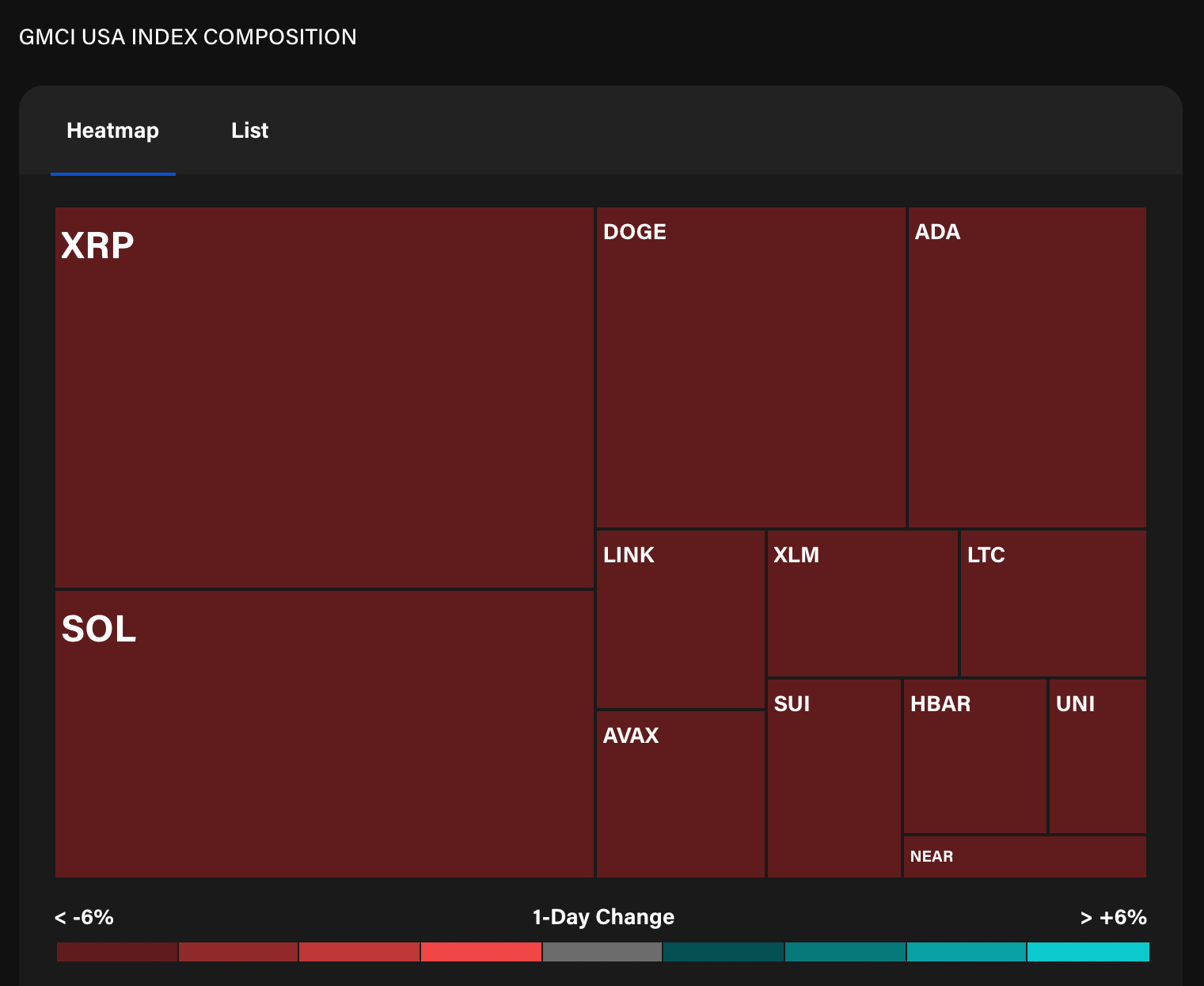1204x986 pixels.
Task: Switch to the List tab
Action: coord(249,131)
